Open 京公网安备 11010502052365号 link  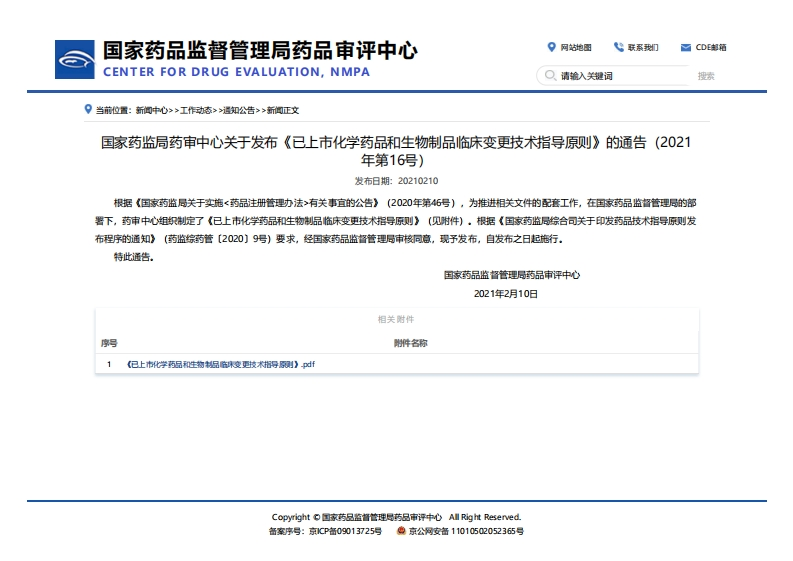466,531
